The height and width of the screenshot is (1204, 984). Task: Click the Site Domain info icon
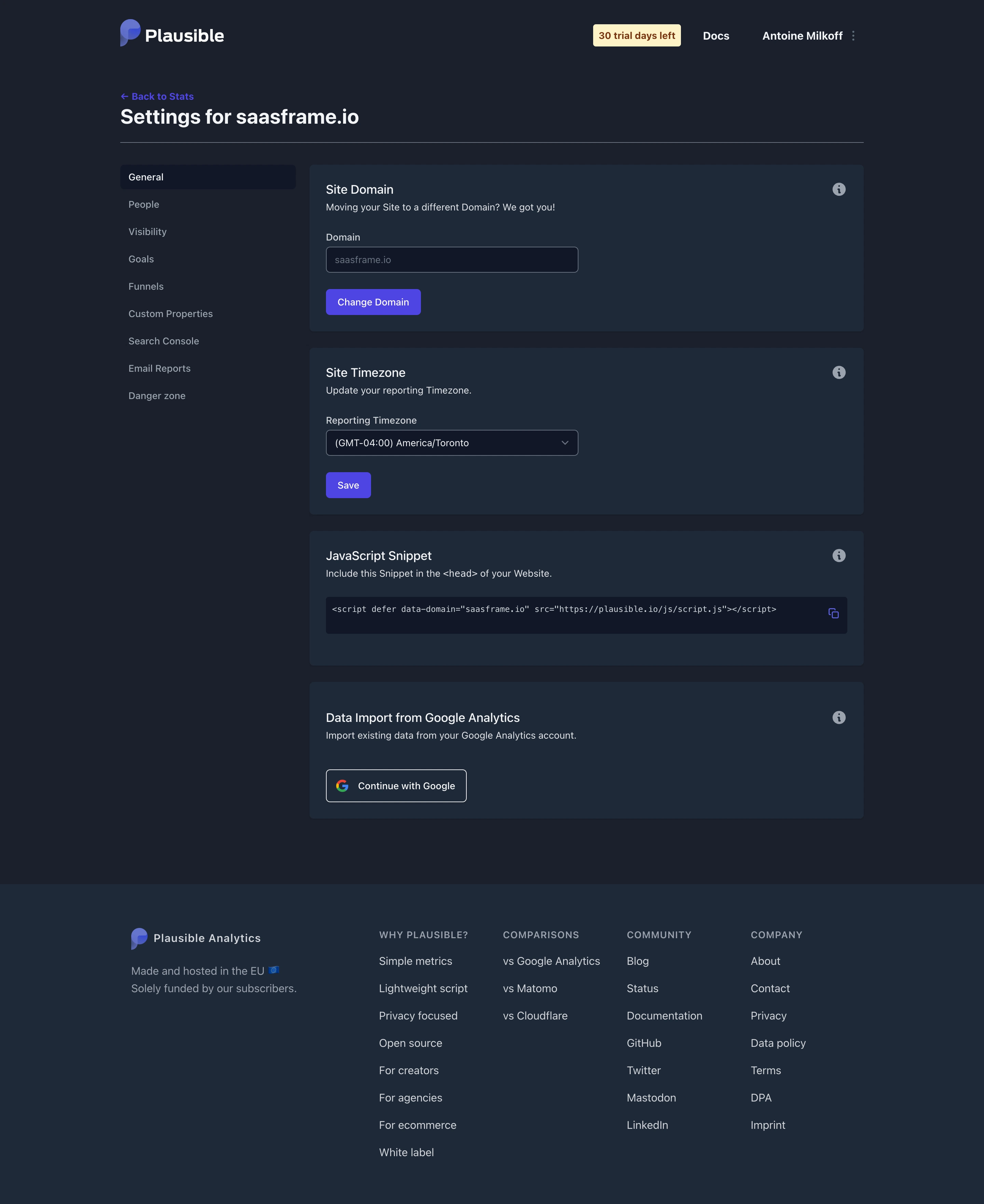click(x=839, y=189)
